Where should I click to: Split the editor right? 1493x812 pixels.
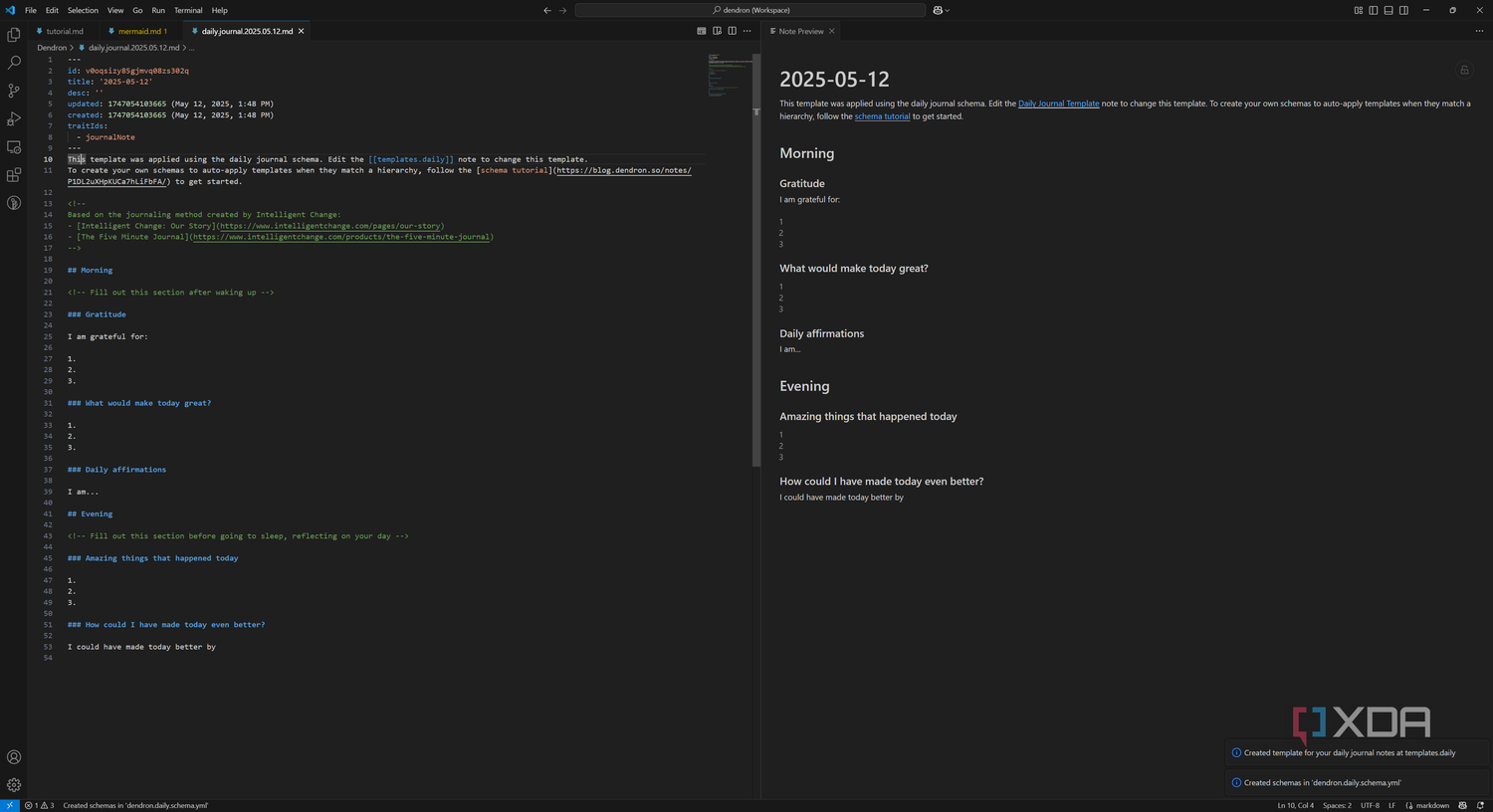coord(732,31)
